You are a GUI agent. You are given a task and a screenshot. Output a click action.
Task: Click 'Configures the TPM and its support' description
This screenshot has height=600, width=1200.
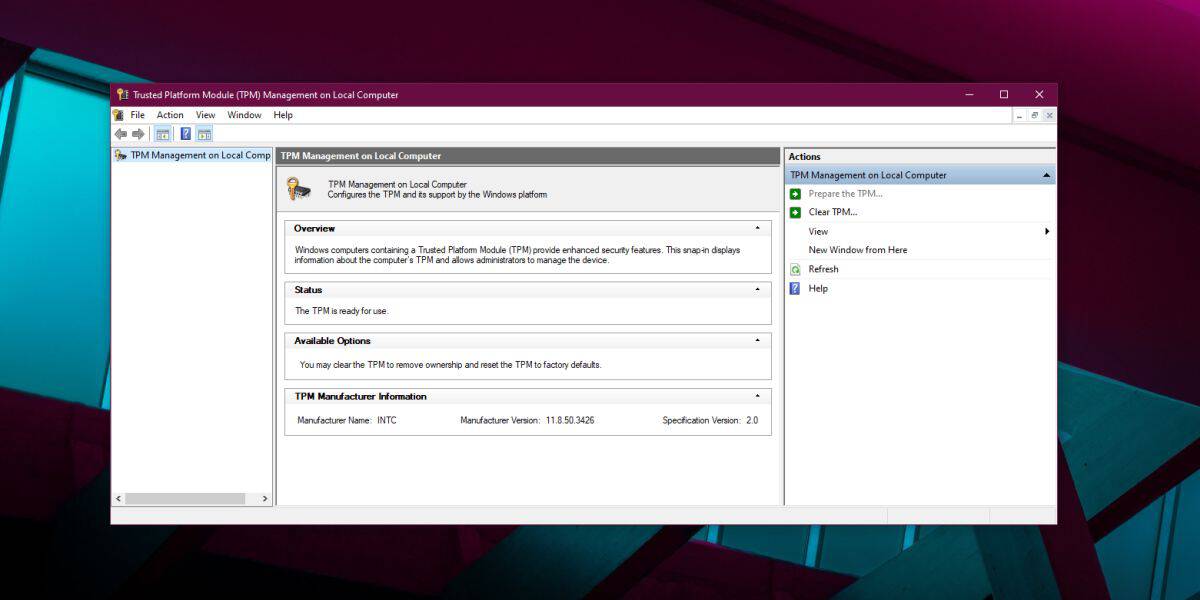point(437,195)
